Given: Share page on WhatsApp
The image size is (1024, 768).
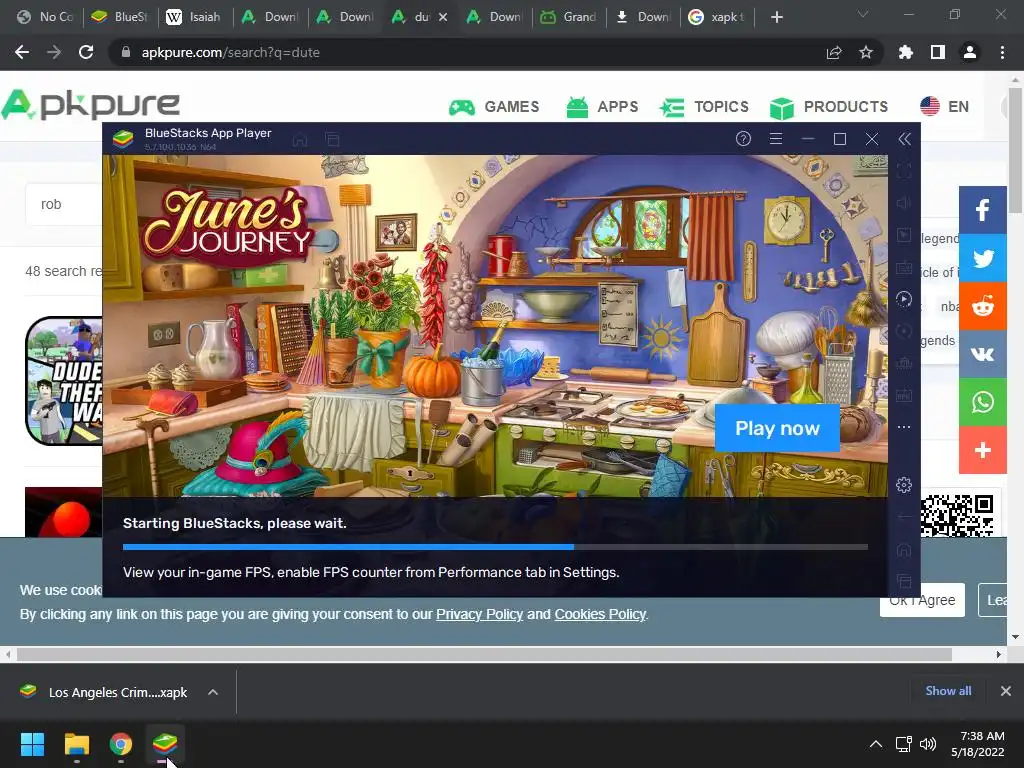Looking at the screenshot, I should (x=982, y=402).
